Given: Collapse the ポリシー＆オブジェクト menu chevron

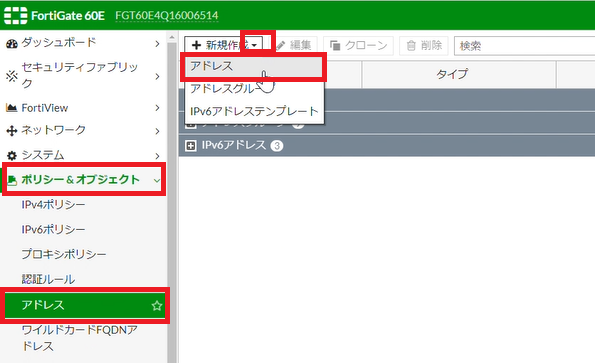Looking at the screenshot, I should 157,181.
